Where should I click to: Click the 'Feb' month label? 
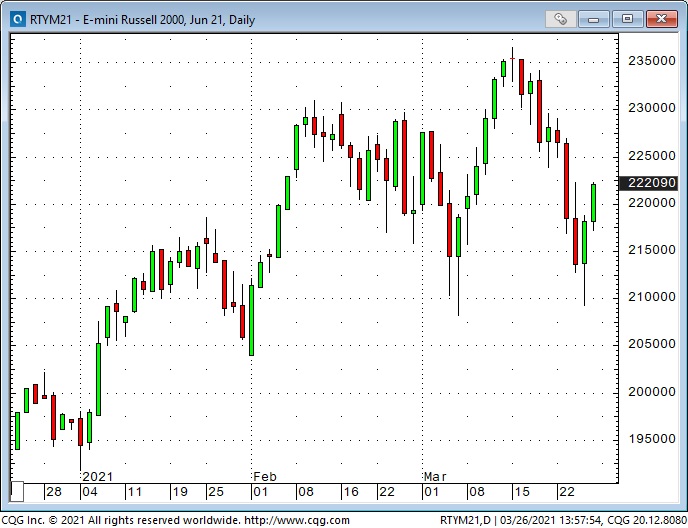pyautogui.click(x=265, y=477)
